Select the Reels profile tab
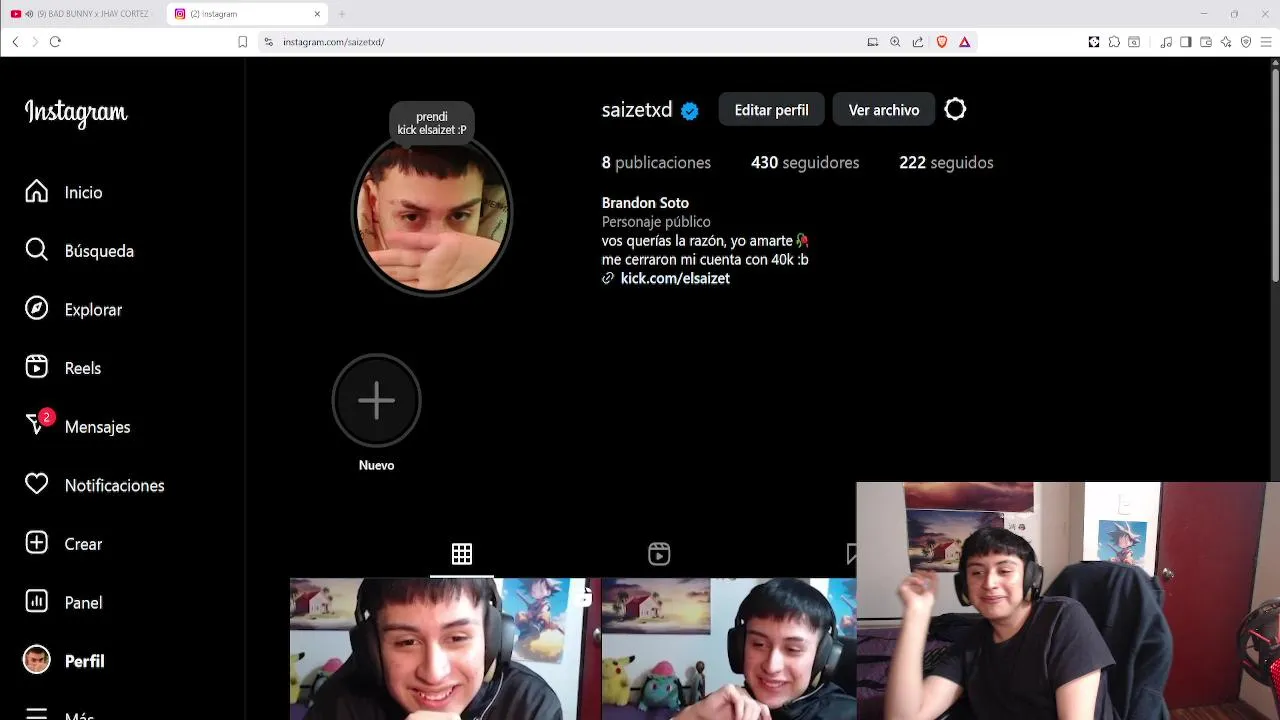Image resolution: width=1280 pixels, height=720 pixels. tap(659, 554)
